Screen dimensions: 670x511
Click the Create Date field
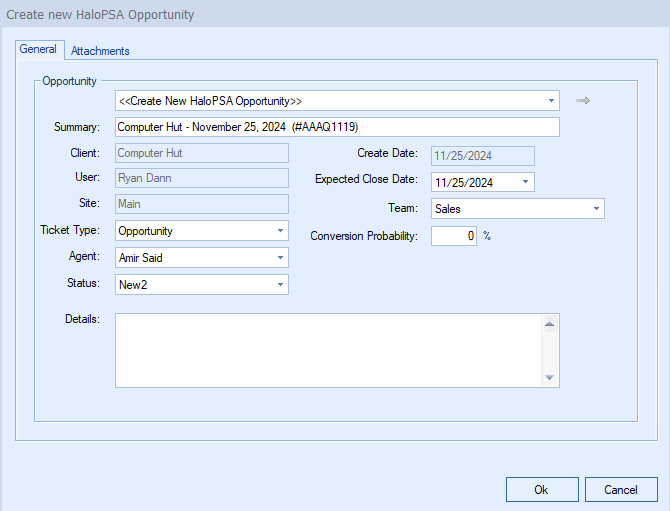click(482, 156)
